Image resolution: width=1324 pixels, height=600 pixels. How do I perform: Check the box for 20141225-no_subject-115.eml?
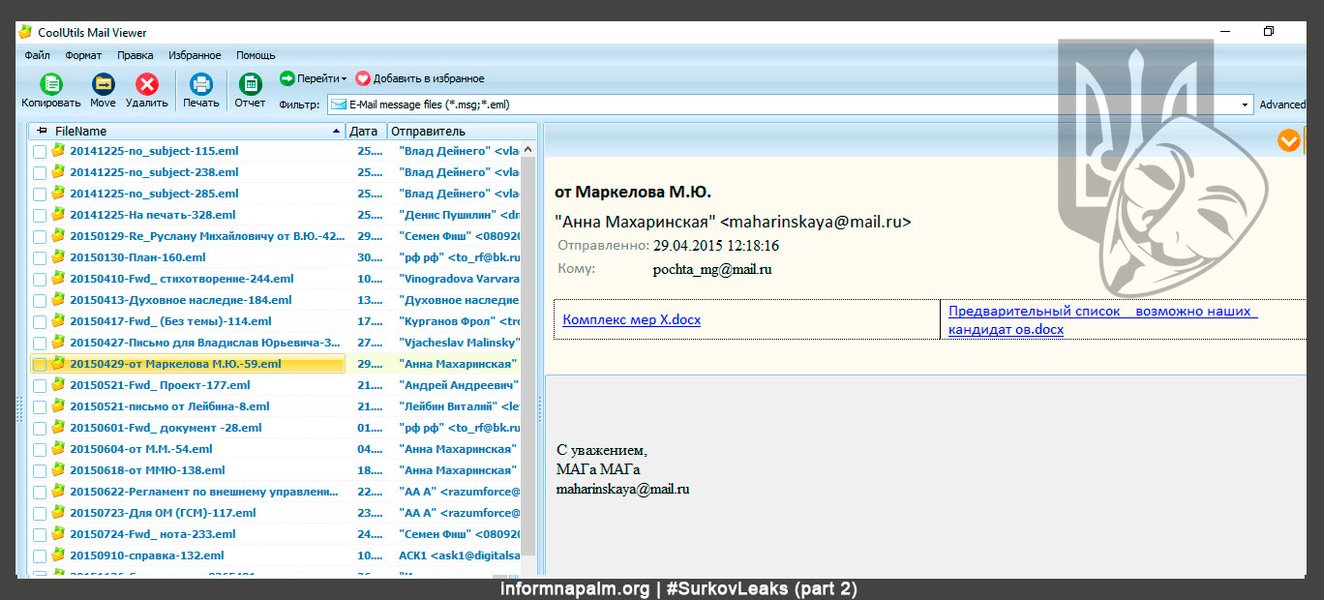tap(39, 151)
